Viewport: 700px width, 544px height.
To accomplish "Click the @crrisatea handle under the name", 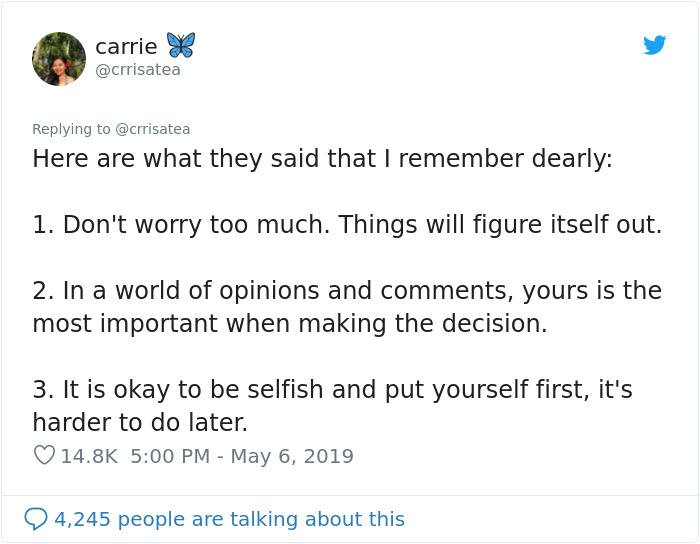I will tap(138, 70).
